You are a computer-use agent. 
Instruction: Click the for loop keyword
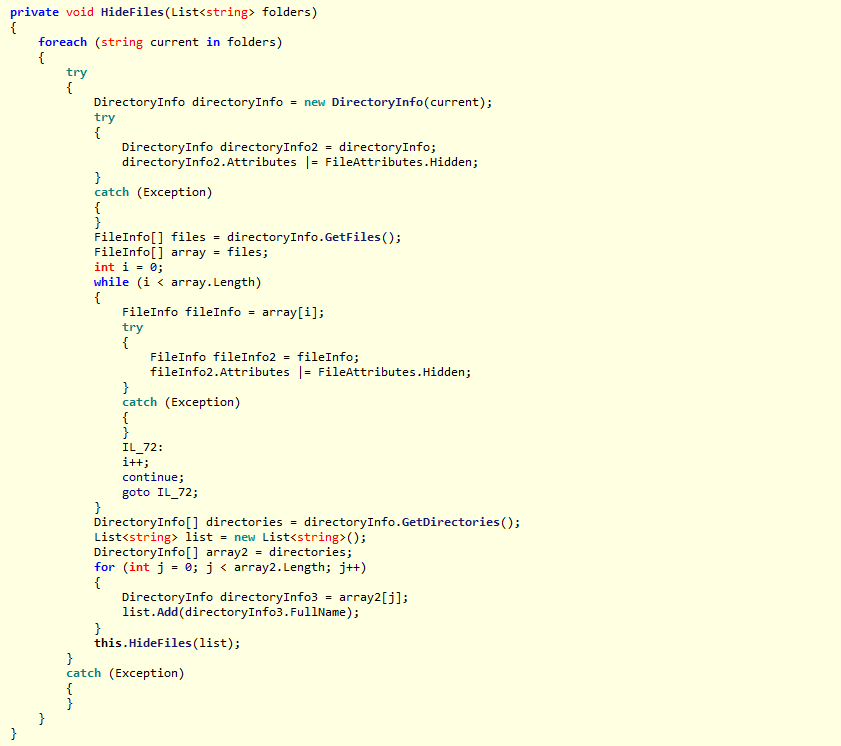[x=104, y=567]
